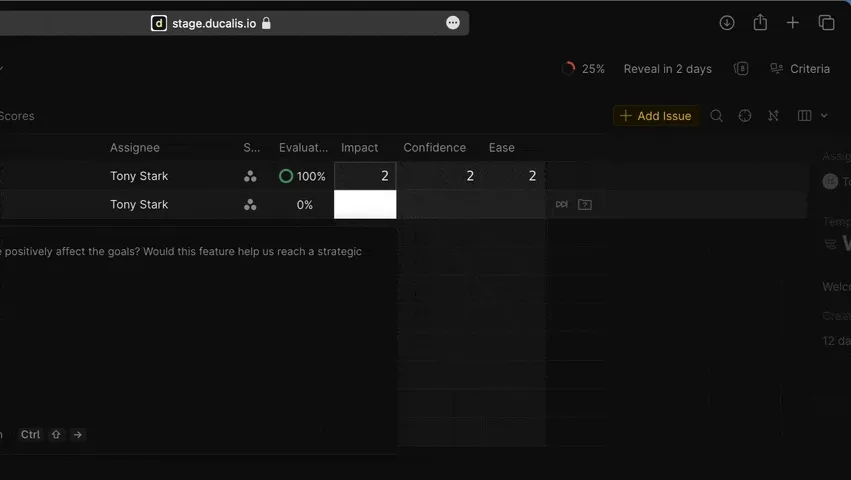The height and width of the screenshot is (480, 851).
Task: Open a new Safari tab with the plus icon
Action: click(x=793, y=23)
